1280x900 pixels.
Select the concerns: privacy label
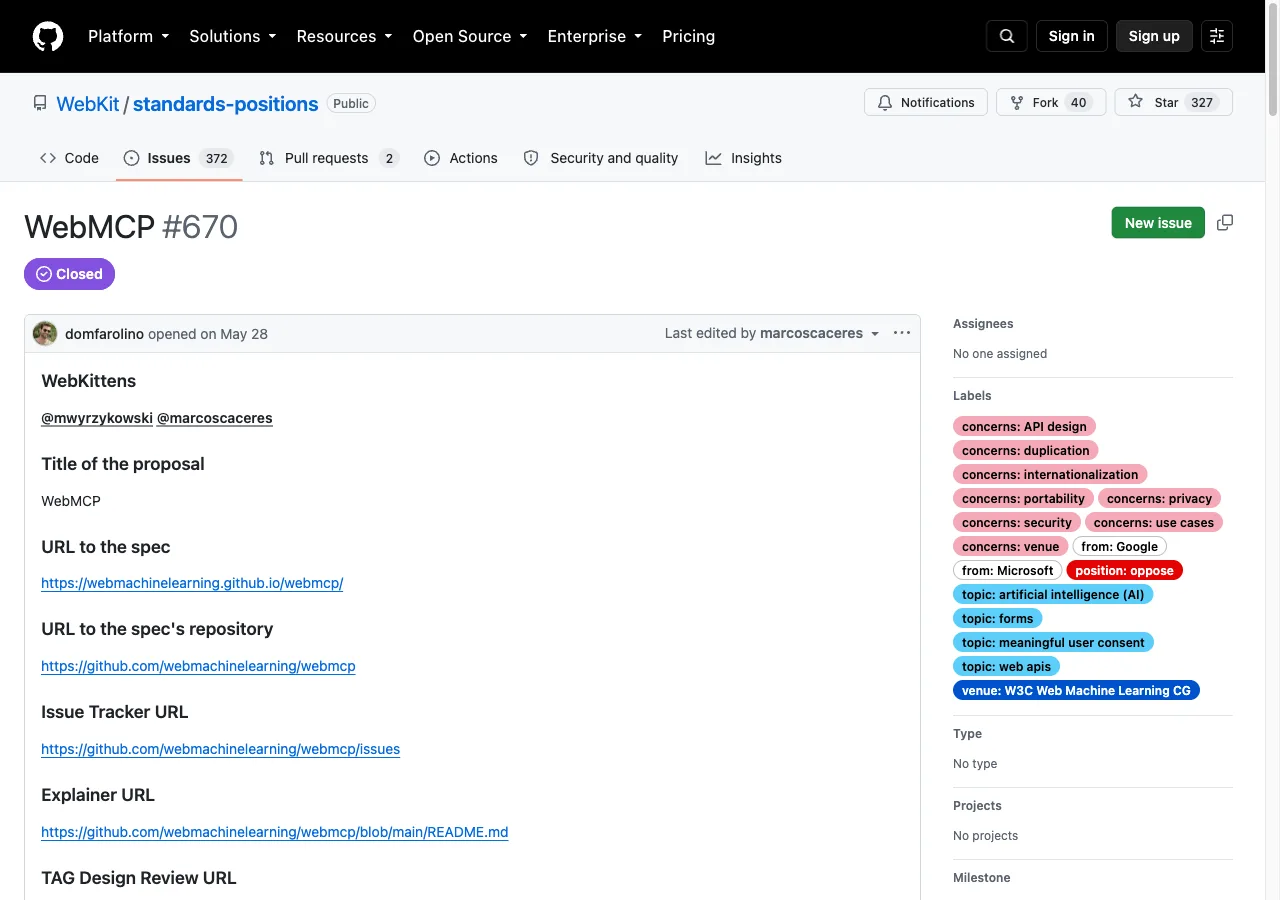point(1159,498)
